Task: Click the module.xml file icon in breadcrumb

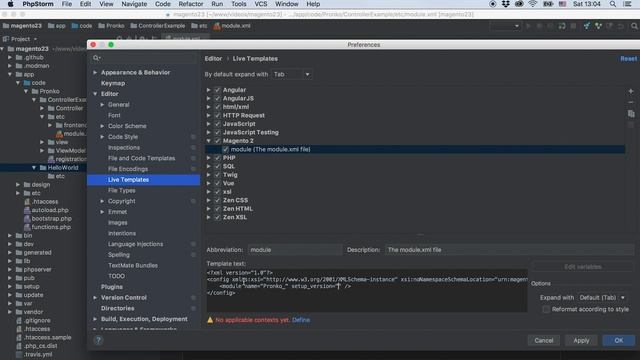Action: pyautogui.click(x=217, y=26)
